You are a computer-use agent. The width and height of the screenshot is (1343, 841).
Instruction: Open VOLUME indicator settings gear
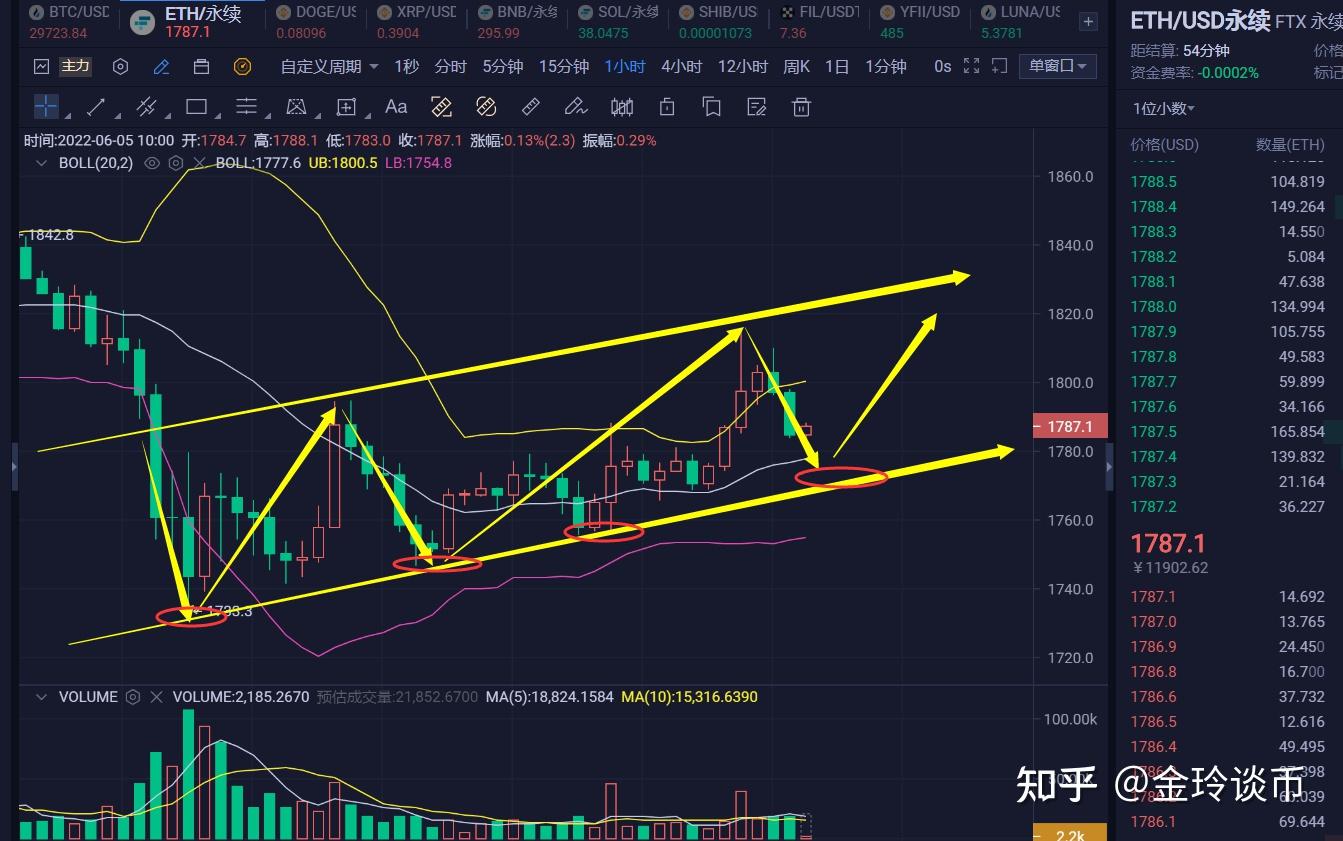click(x=133, y=696)
